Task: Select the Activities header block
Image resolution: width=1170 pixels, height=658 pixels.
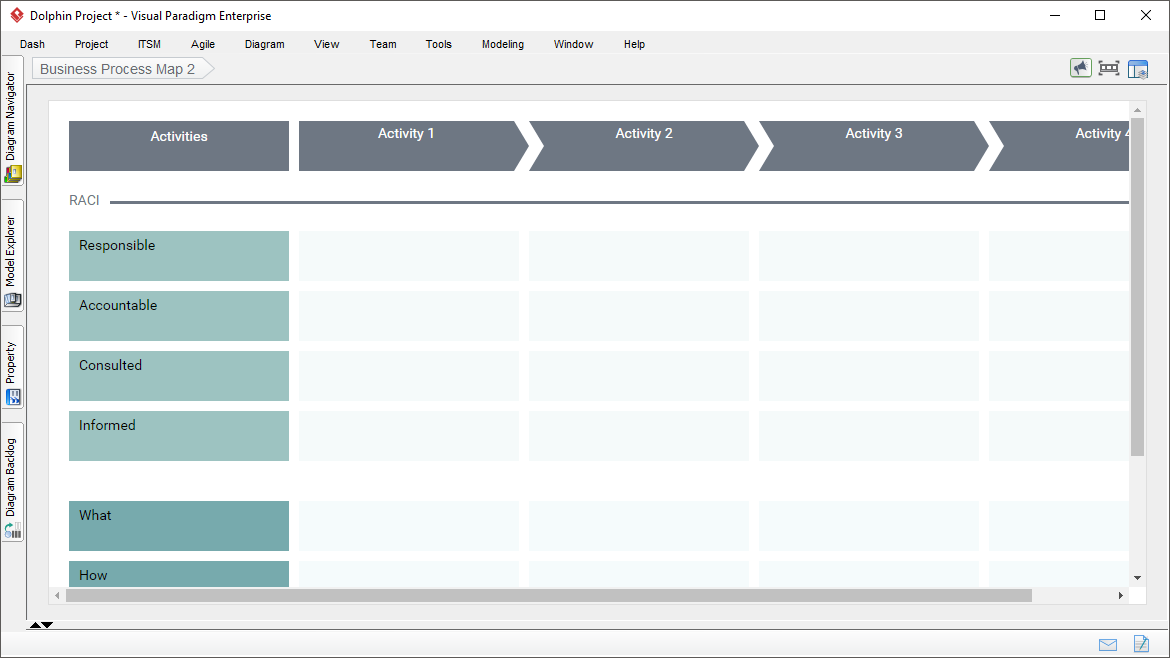Action: pyautogui.click(x=179, y=146)
